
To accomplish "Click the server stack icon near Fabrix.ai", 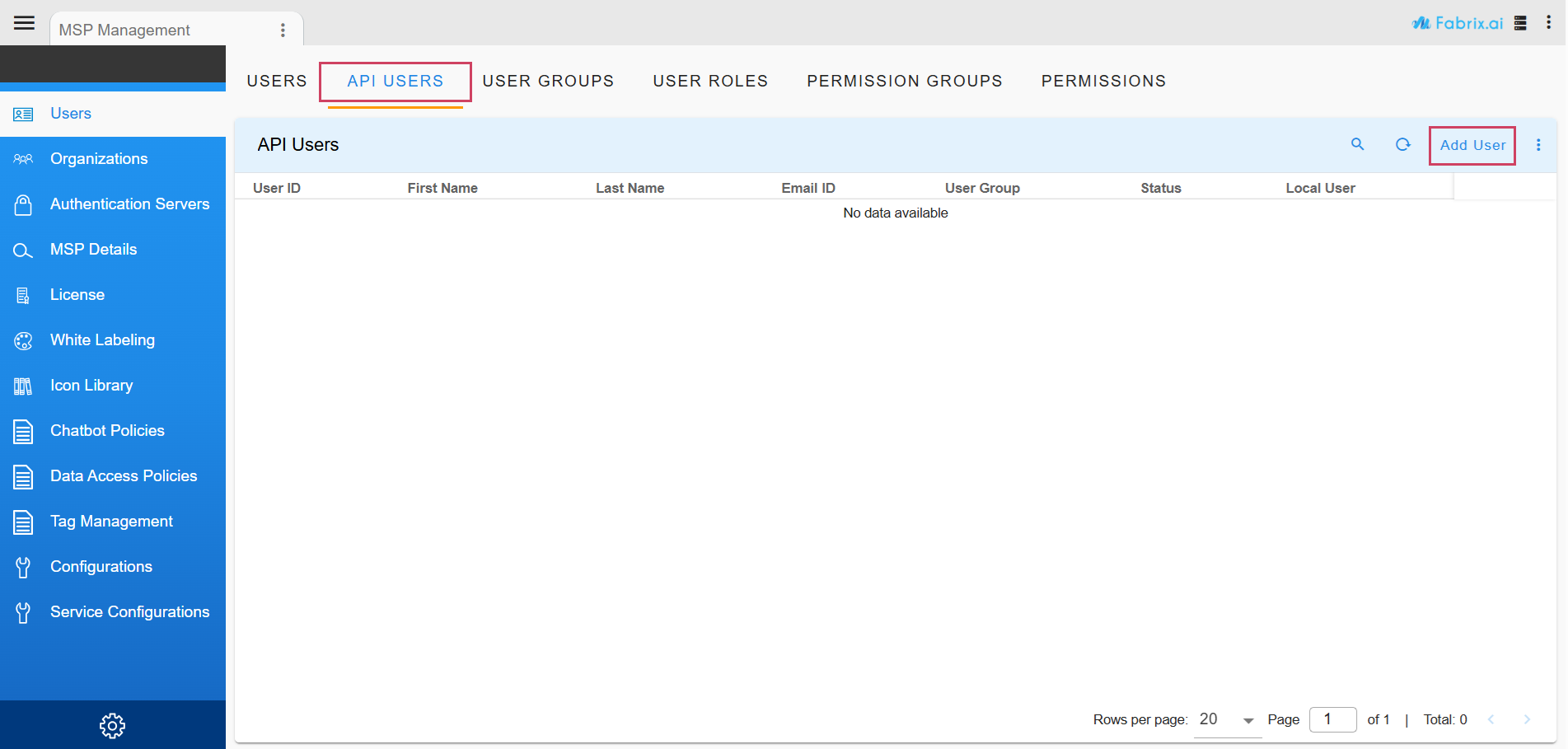I will 1520,23.
